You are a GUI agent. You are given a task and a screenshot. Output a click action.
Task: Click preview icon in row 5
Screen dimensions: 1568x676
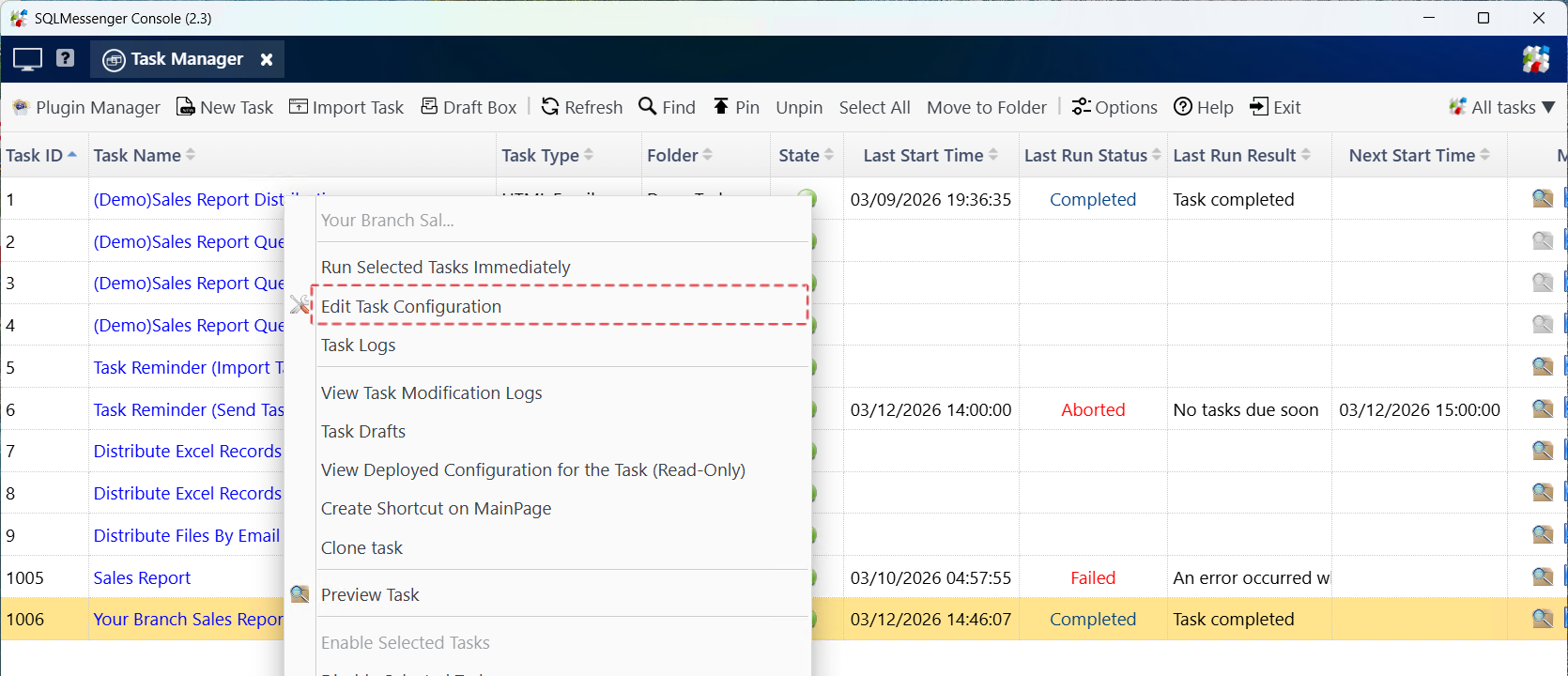pos(1543,366)
